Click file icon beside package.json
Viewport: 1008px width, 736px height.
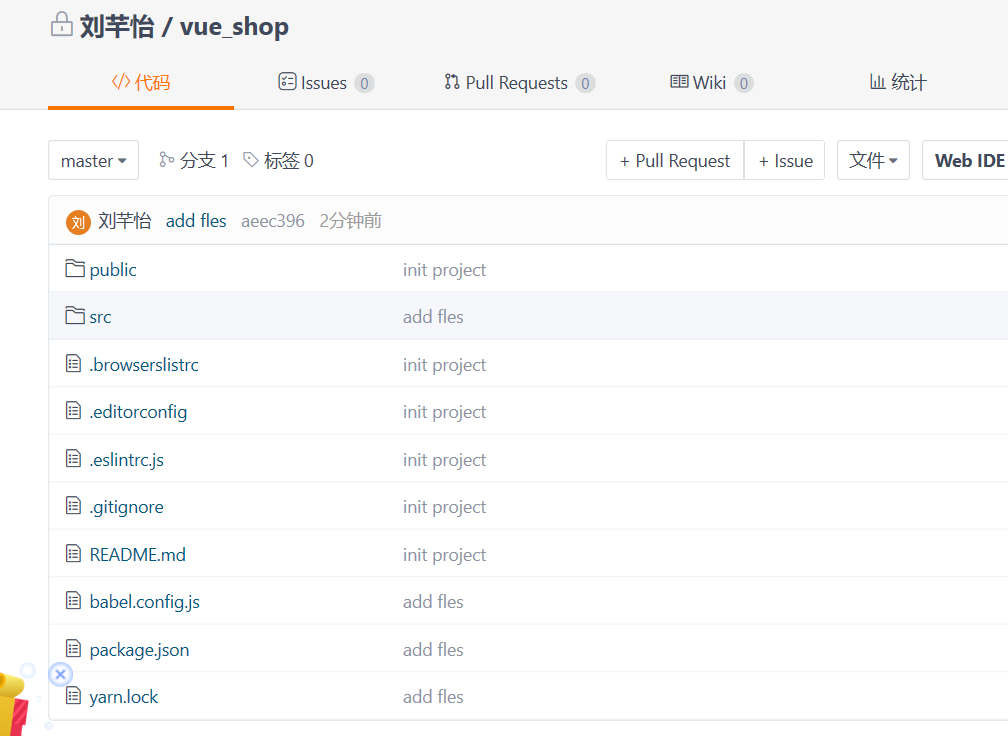point(73,648)
